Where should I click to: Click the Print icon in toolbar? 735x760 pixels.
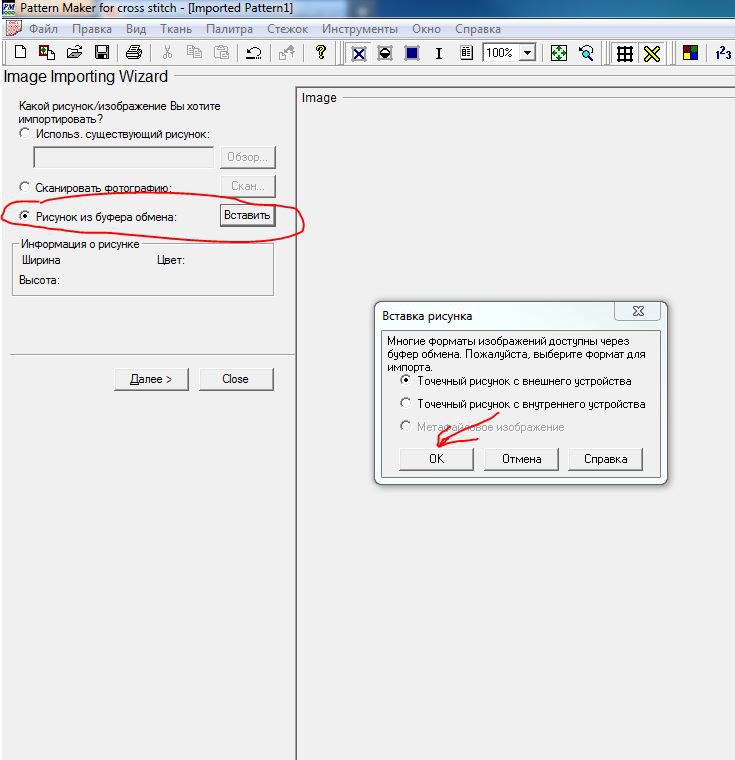(134, 53)
